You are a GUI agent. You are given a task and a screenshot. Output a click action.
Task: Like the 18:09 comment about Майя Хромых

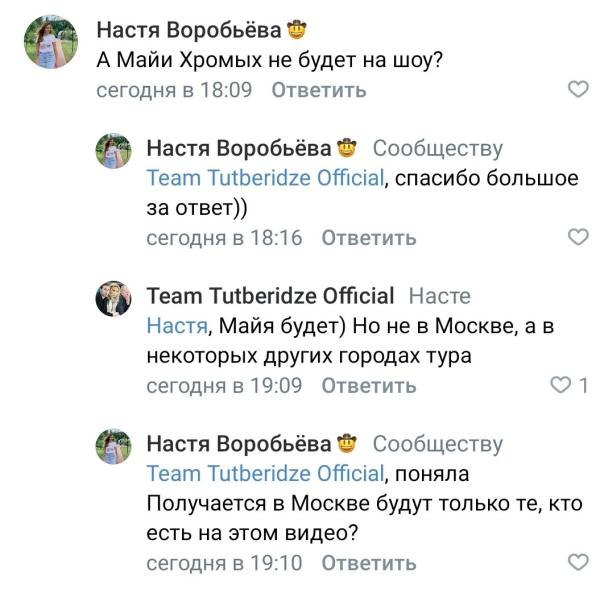[578, 90]
